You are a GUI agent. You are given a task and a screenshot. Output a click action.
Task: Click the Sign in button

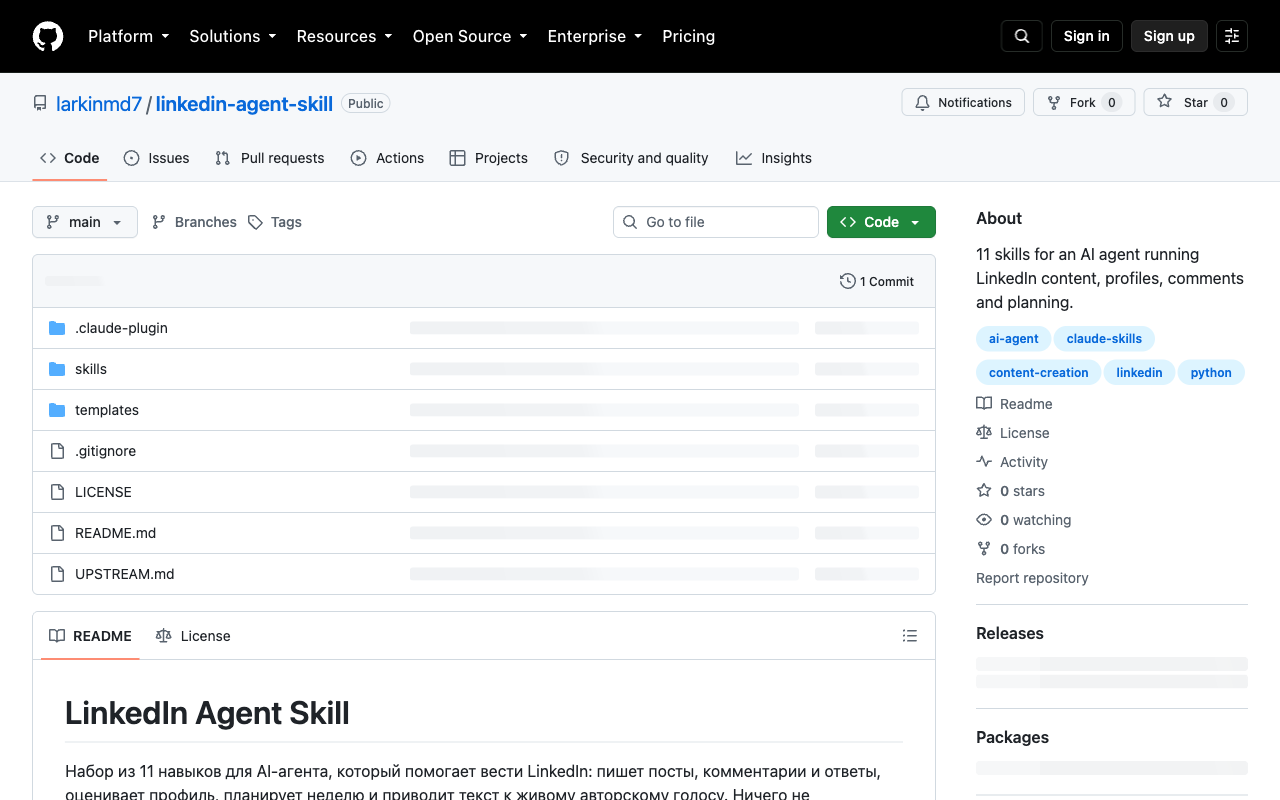(x=1087, y=36)
